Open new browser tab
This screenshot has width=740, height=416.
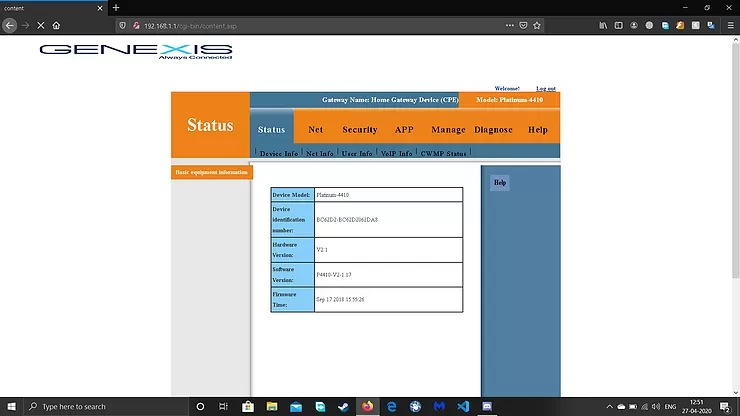click(x=116, y=8)
